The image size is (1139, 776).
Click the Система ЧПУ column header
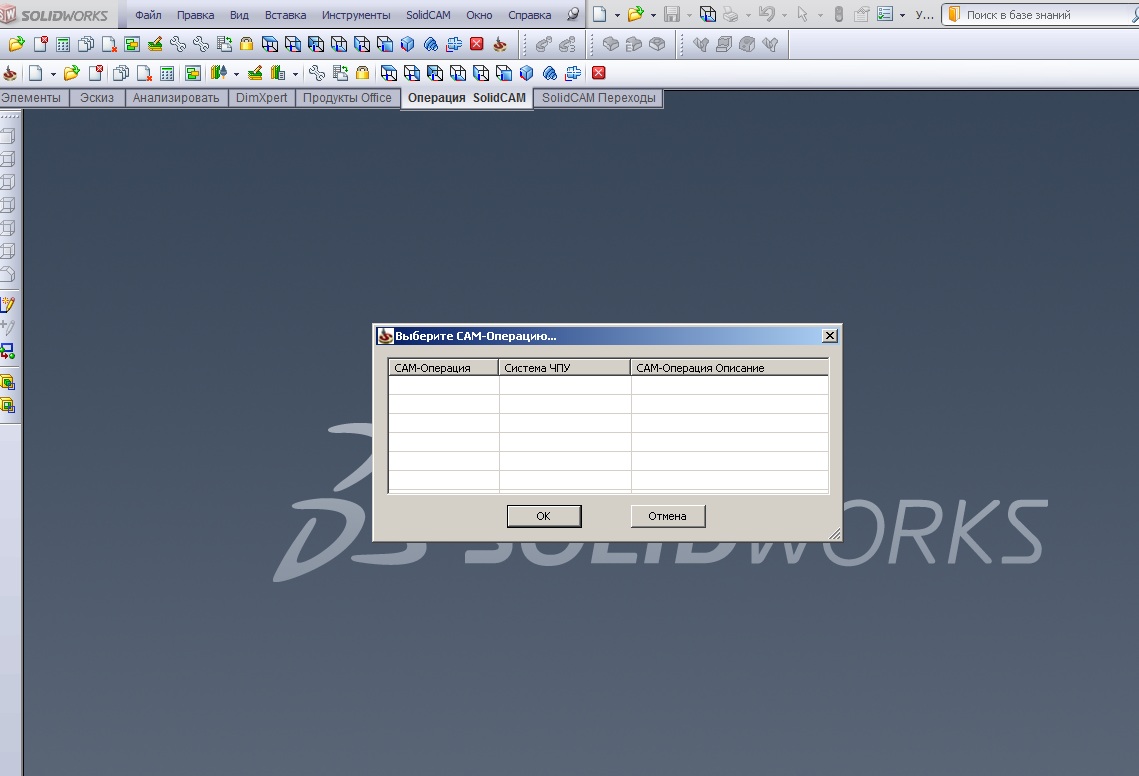[564, 368]
